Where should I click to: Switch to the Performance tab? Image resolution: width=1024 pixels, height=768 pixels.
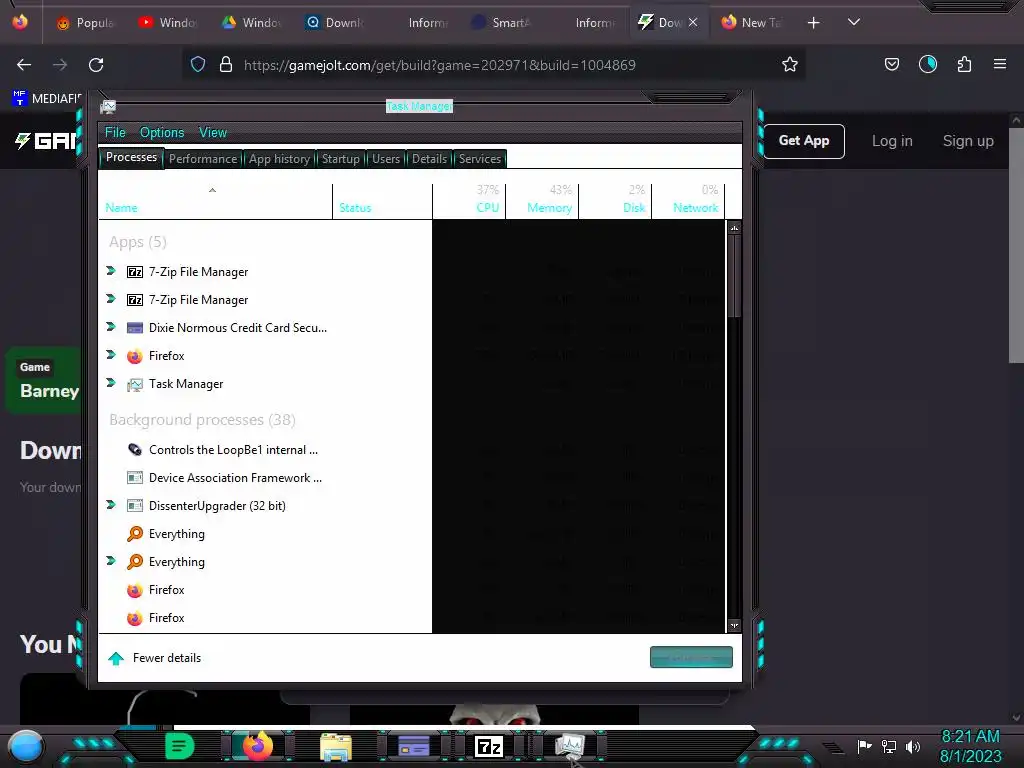[x=203, y=159]
